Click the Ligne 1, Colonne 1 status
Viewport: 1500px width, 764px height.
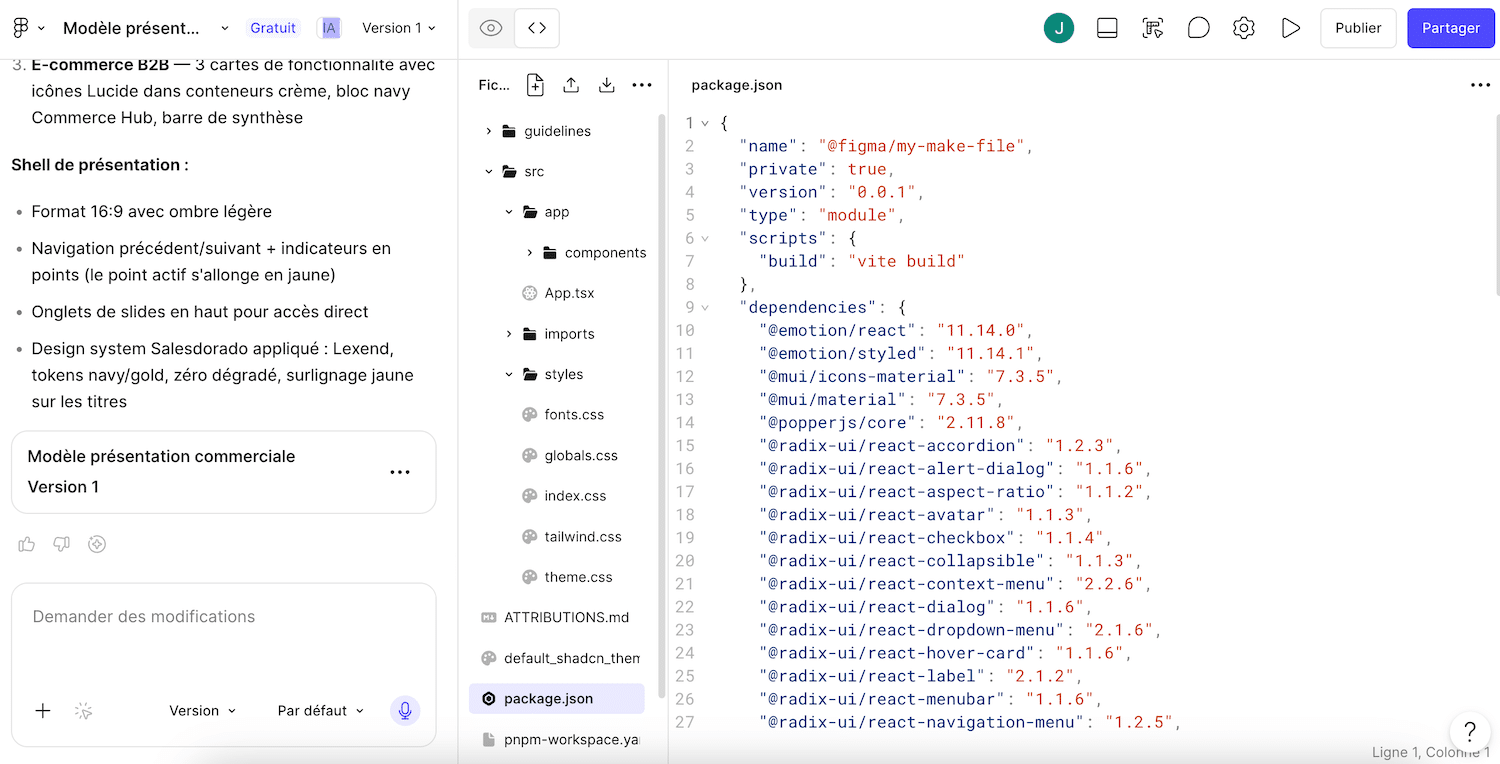1431,752
